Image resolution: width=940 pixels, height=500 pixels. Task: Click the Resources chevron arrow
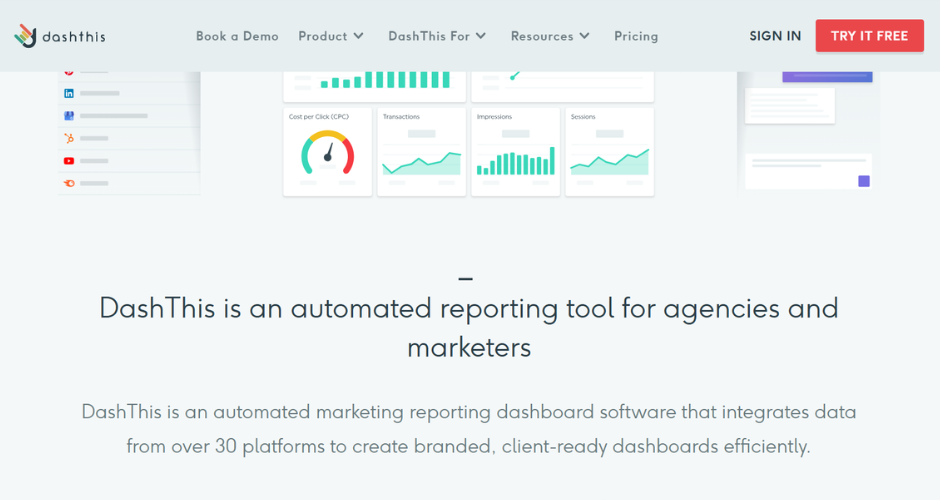[x=585, y=36]
